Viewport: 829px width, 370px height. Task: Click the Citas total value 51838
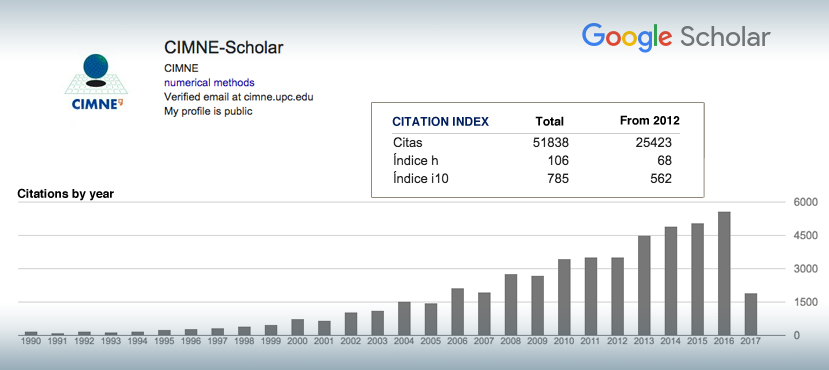(551, 142)
